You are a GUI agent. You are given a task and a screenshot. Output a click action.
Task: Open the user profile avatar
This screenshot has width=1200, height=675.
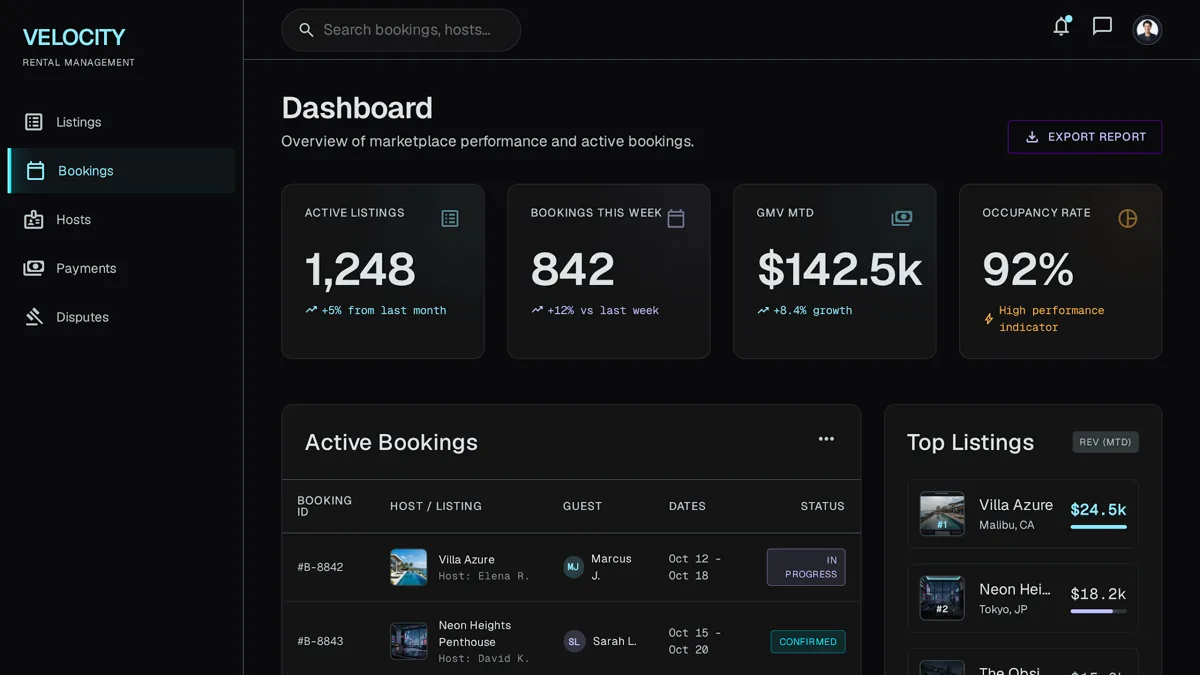(x=1147, y=29)
